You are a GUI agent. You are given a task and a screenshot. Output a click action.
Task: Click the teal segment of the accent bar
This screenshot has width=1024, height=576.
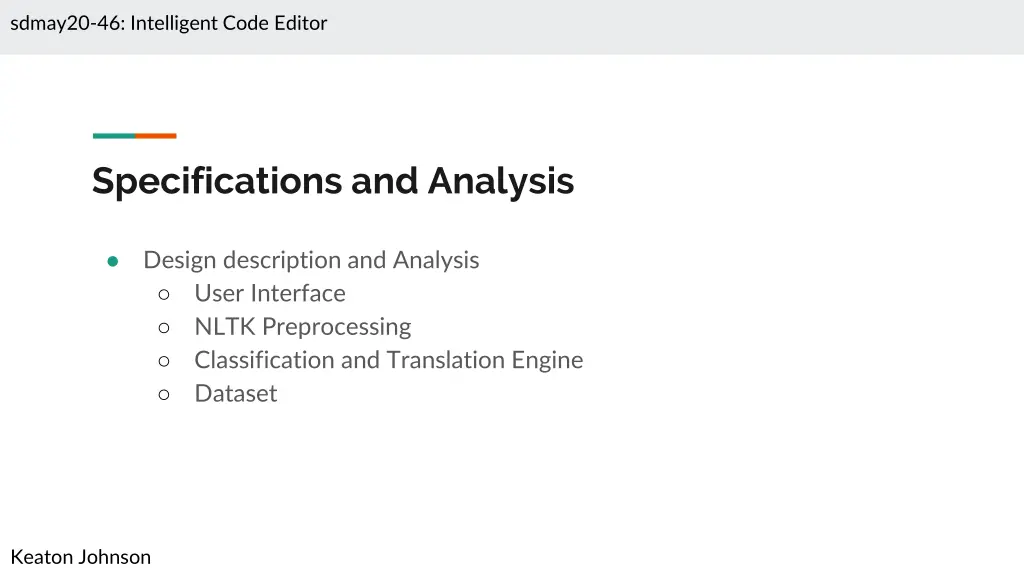click(113, 135)
